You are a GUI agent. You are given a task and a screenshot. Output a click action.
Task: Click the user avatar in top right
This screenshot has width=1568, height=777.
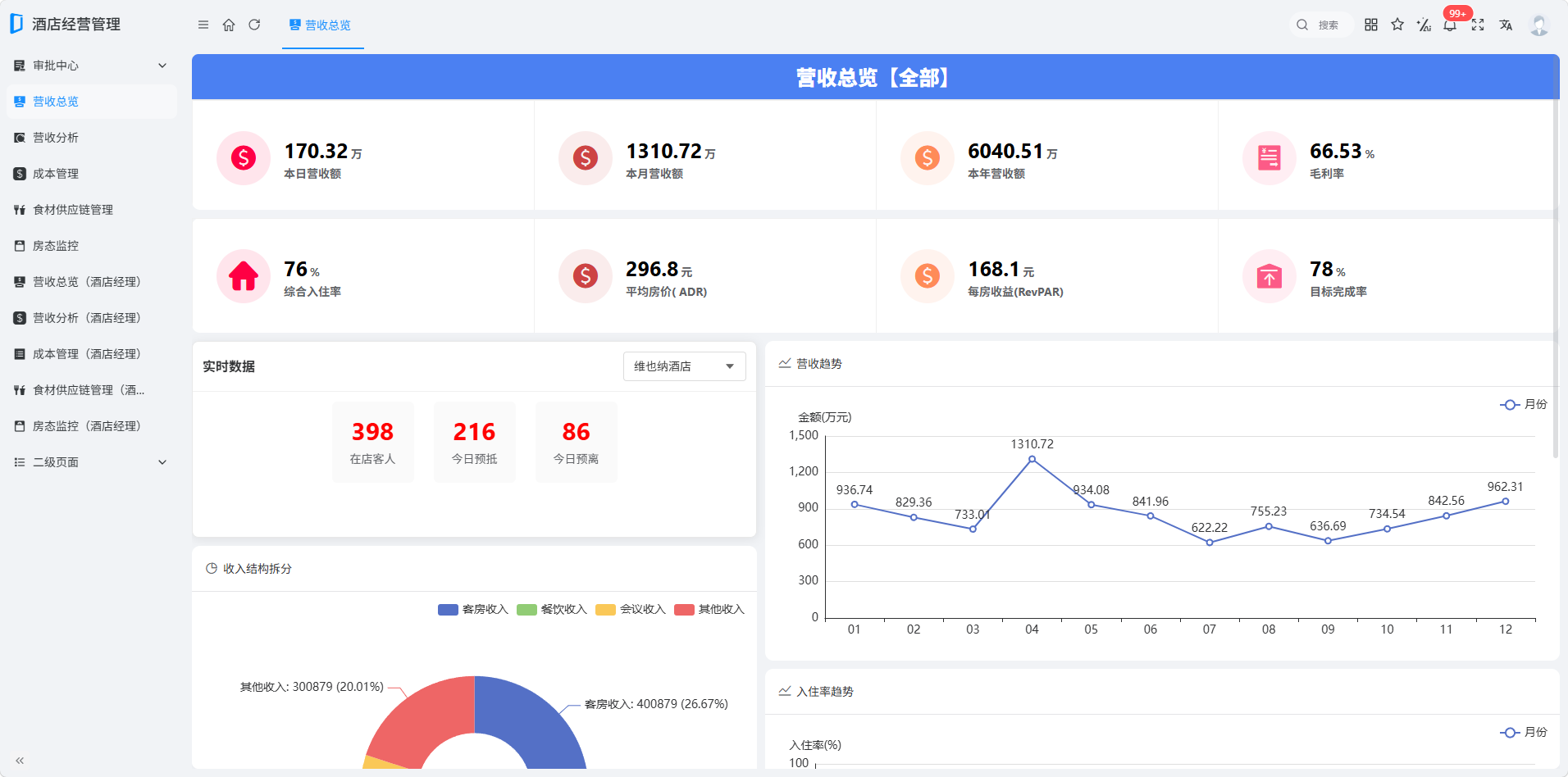1539,25
